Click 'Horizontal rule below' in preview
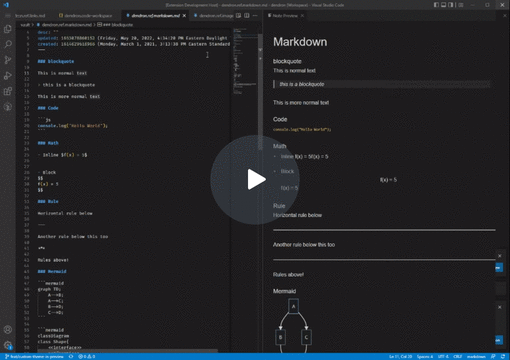 click(297, 215)
